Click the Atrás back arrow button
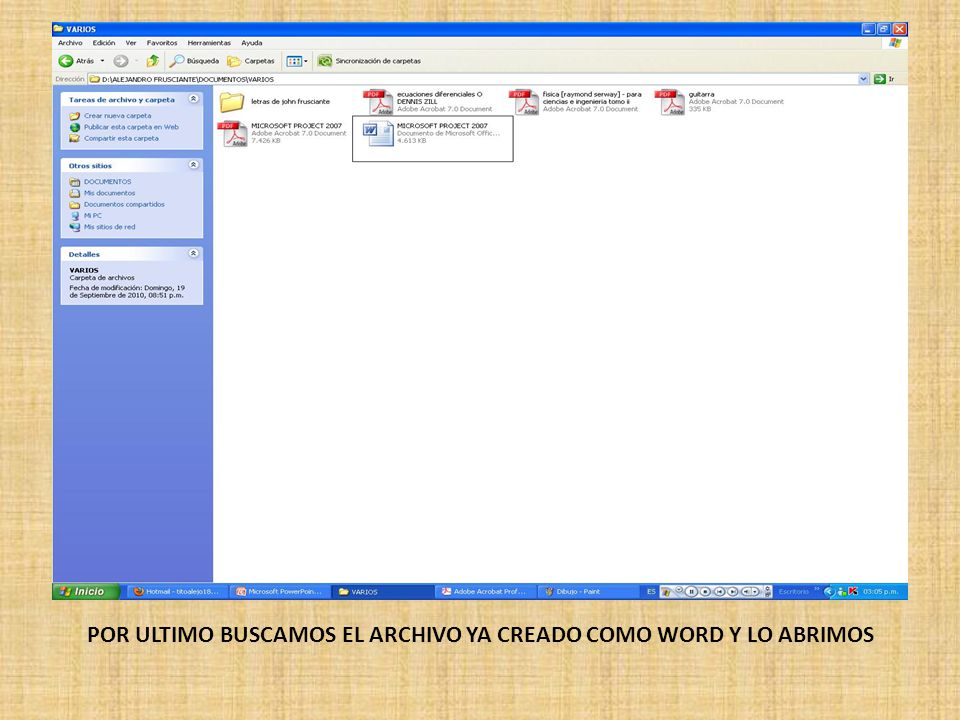The width and height of the screenshot is (960, 720). pos(76,61)
